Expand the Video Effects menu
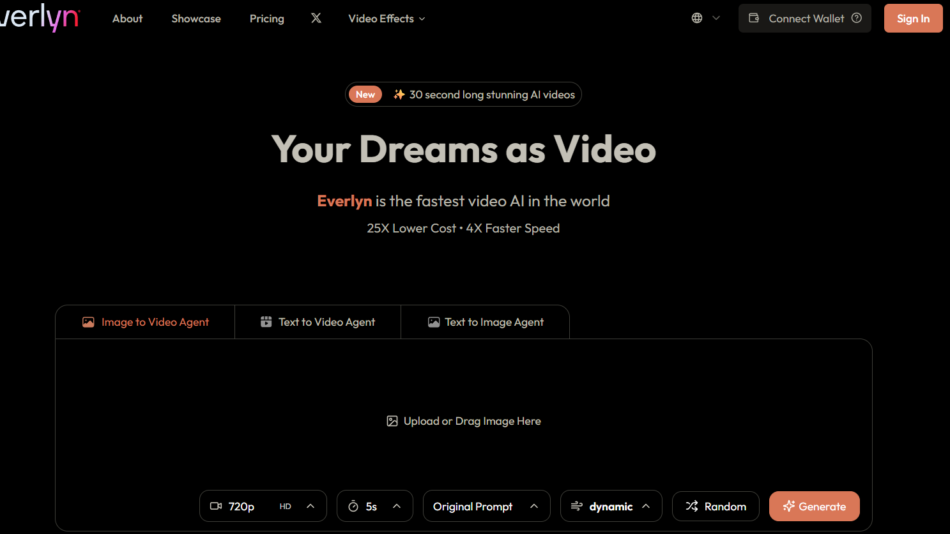The width and height of the screenshot is (950, 534). click(x=387, y=18)
